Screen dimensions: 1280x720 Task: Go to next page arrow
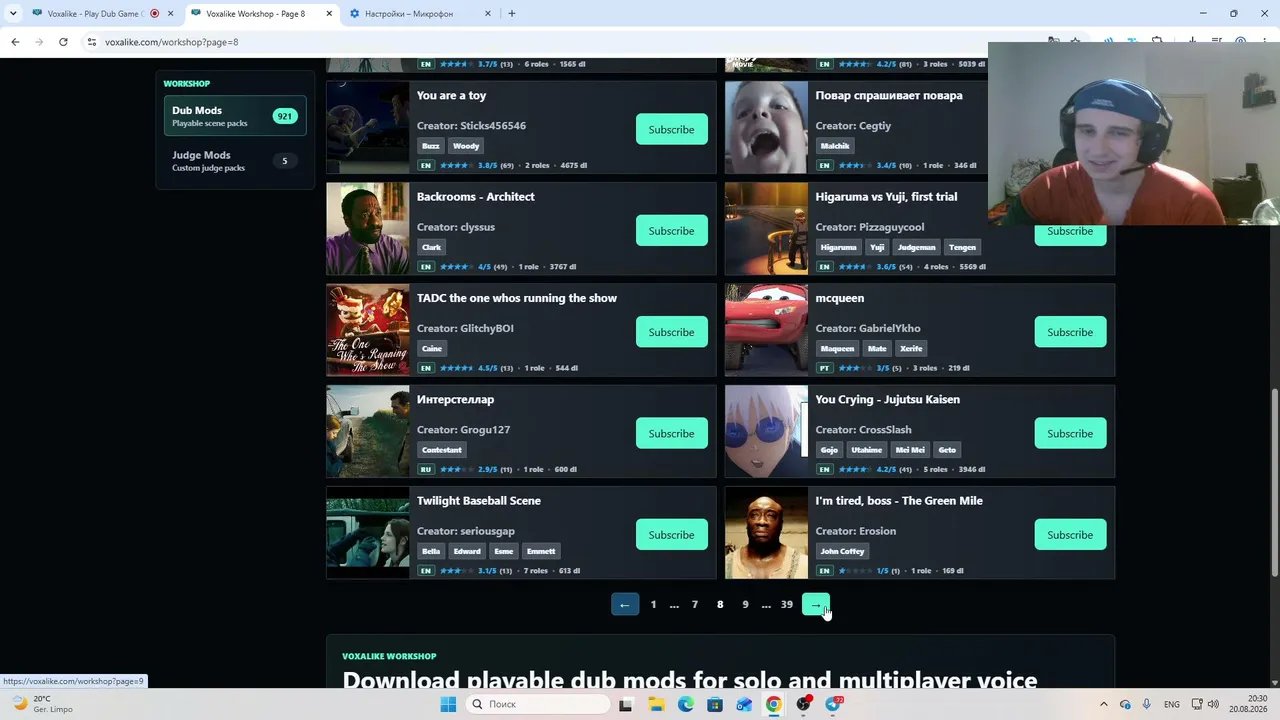coord(816,605)
